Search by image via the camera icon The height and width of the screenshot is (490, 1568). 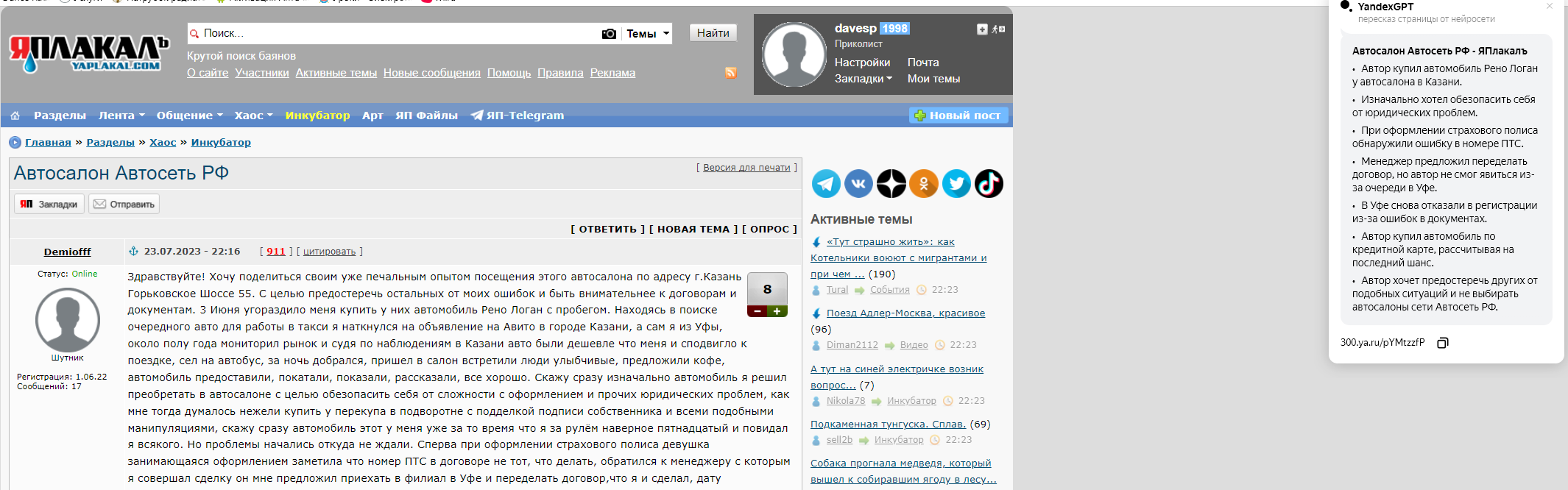click(x=609, y=34)
